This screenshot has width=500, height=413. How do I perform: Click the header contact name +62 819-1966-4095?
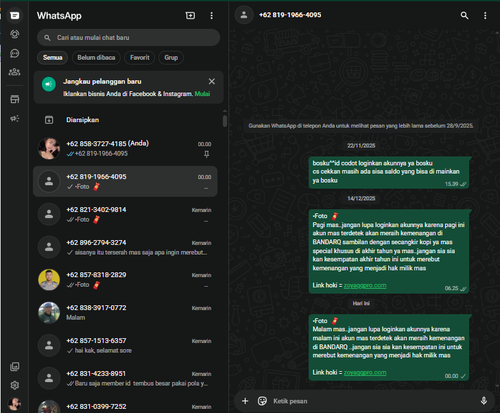coord(290,15)
